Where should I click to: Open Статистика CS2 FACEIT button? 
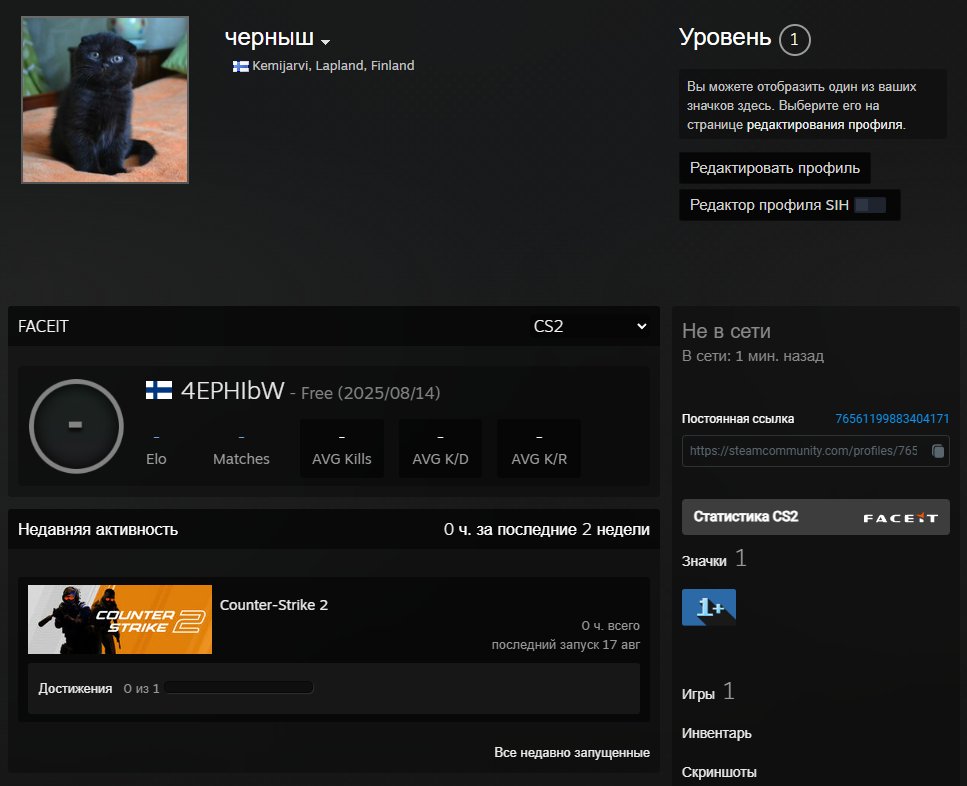815,517
